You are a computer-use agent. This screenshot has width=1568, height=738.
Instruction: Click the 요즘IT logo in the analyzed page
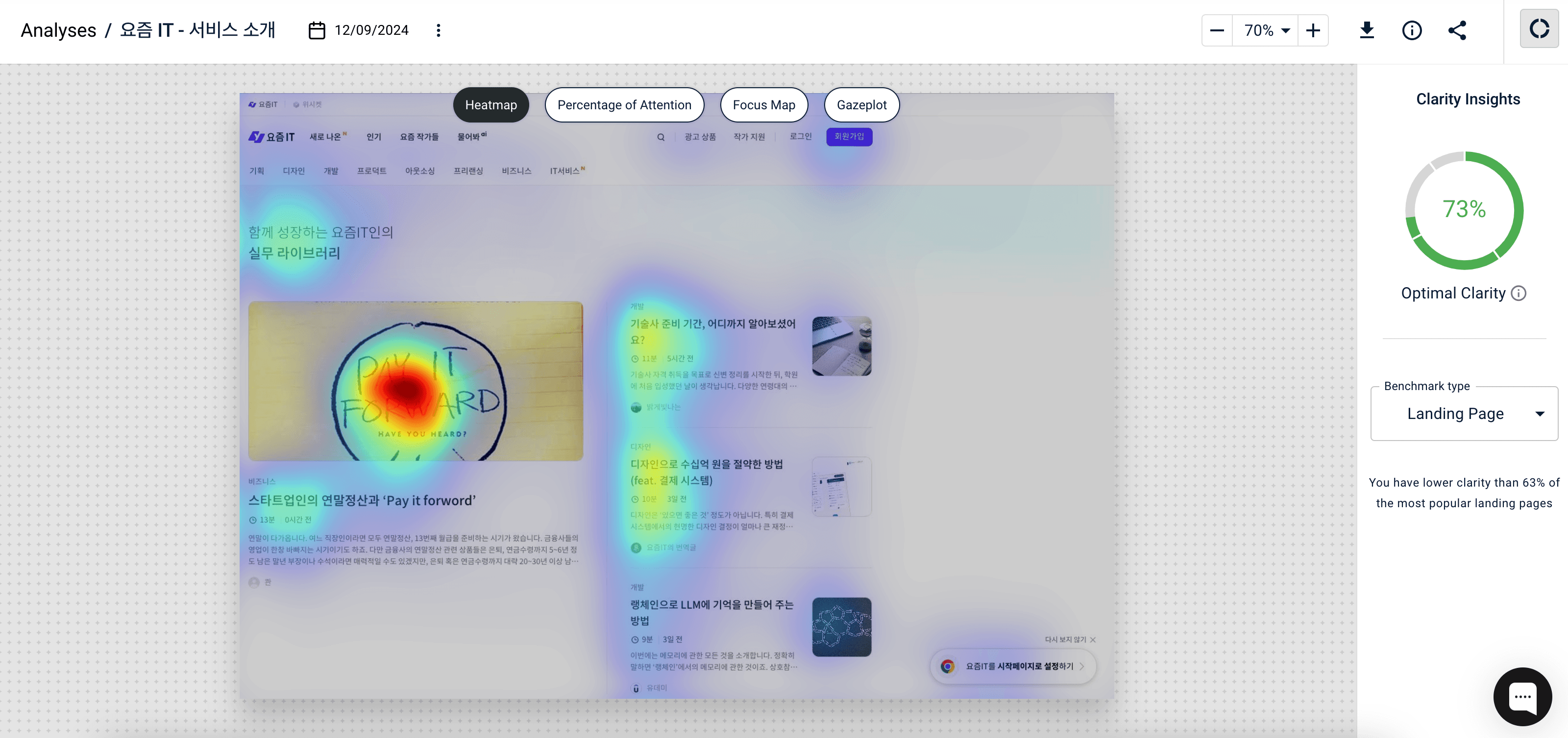(x=271, y=137)
